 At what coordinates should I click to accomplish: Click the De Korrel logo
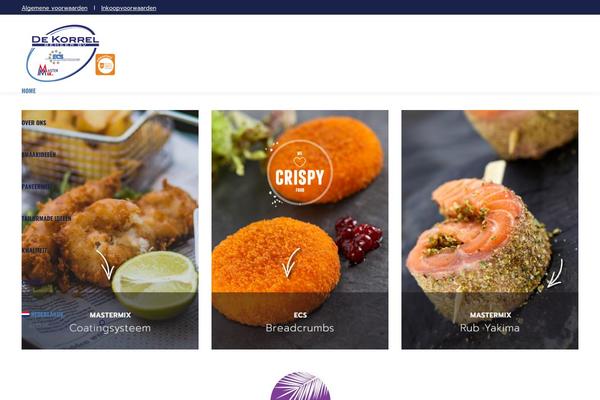point(62,53)
